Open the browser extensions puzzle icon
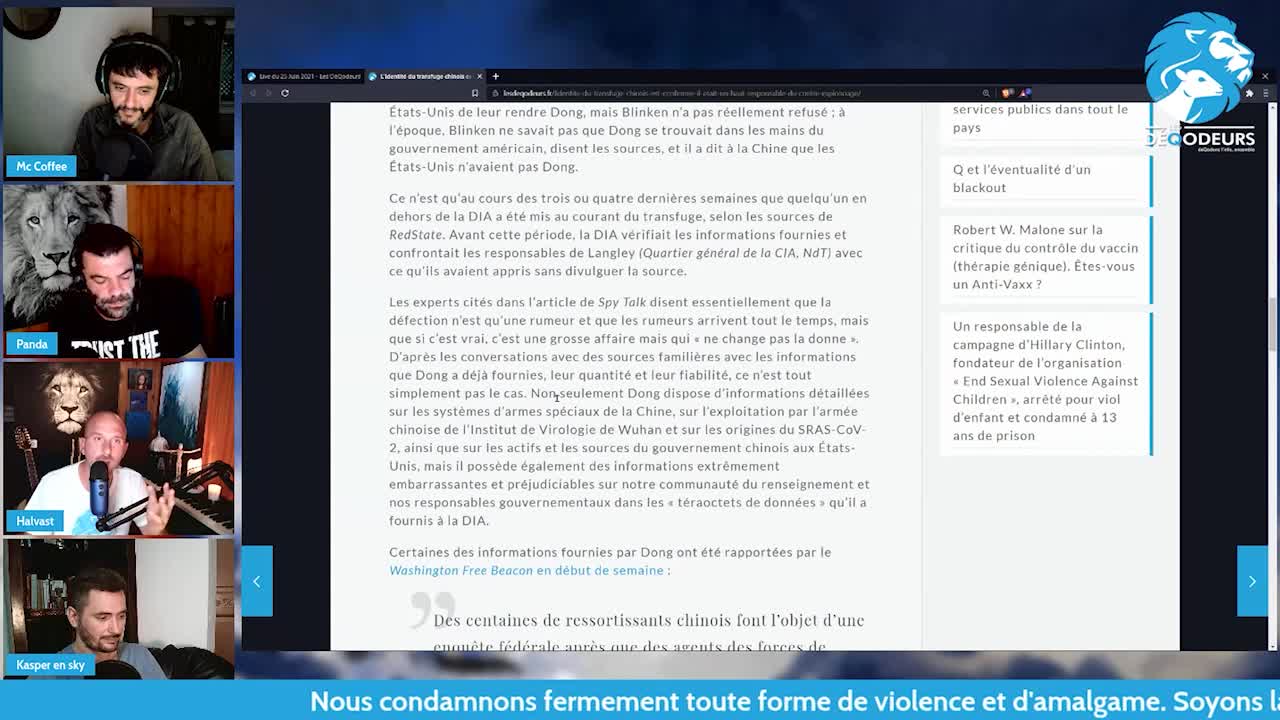This screenshot has height=720, width=1280. 1249,93
